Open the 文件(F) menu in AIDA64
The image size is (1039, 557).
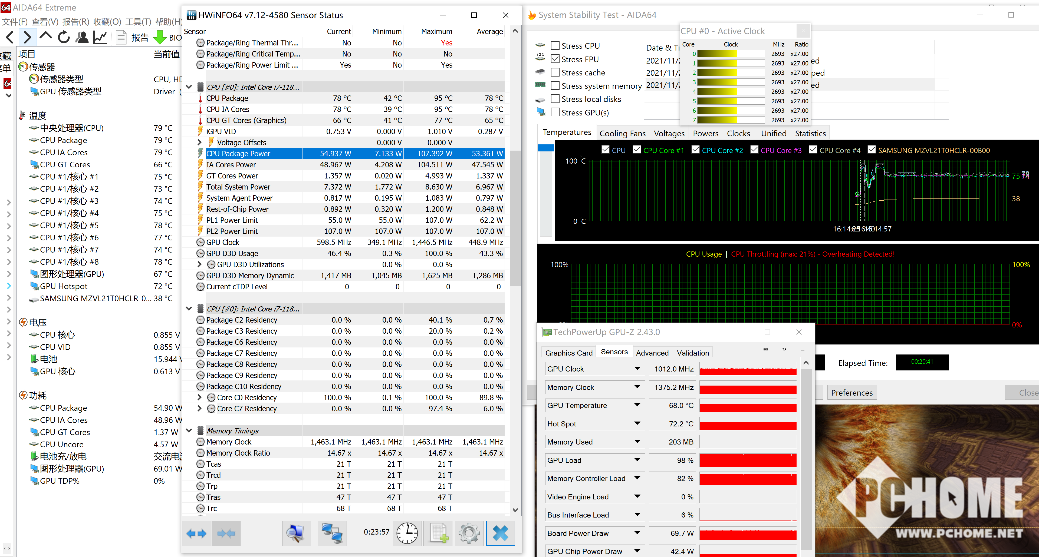point(15,22)
